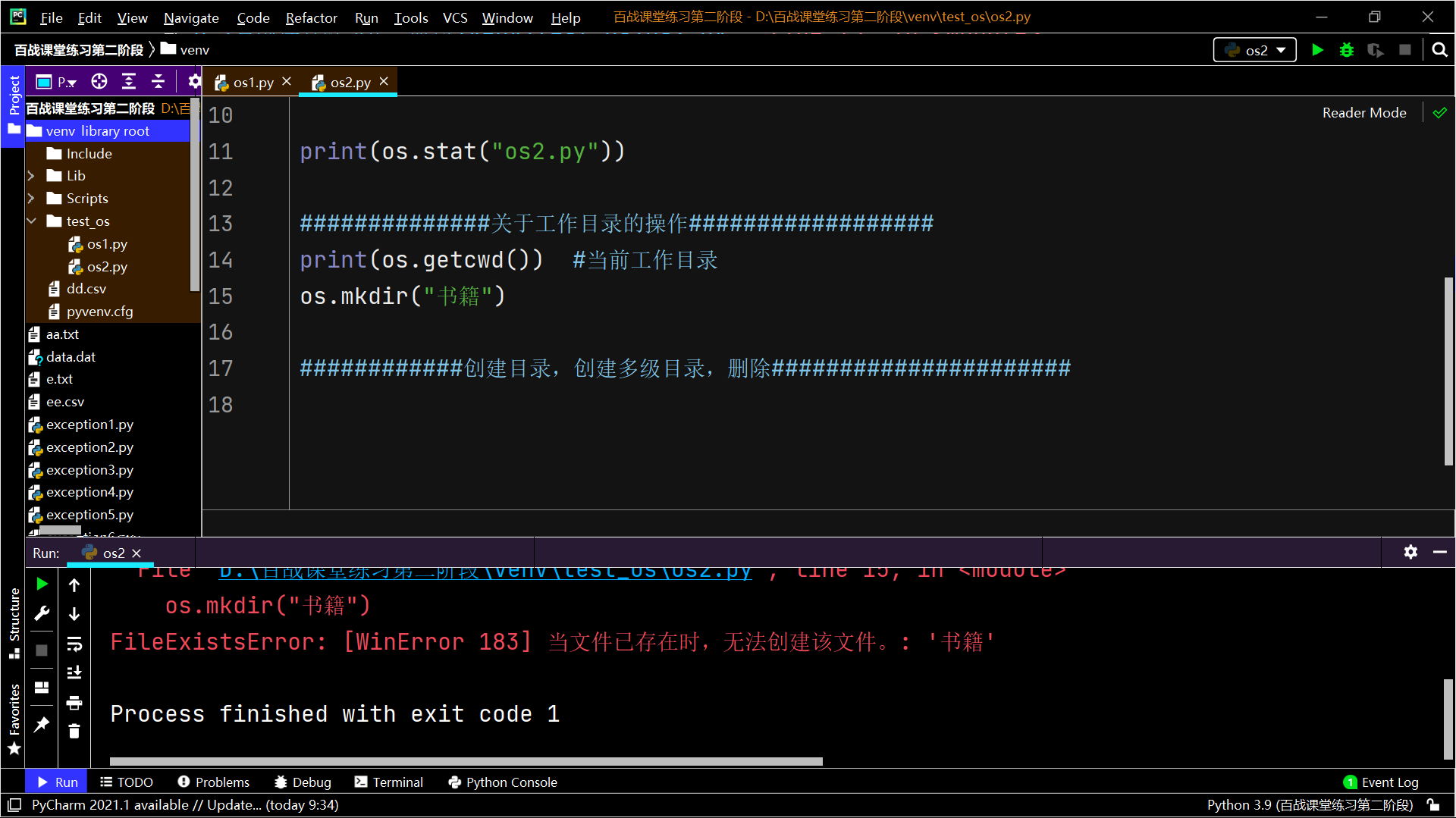1456x818 pixels.
Task: Click the Project tree vertical scrollbar
Action: point(195,196)
